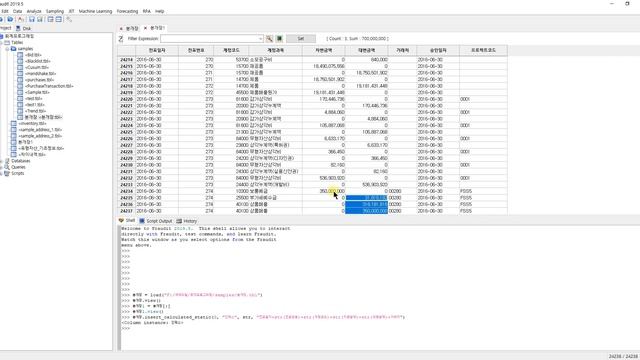Click the table icon next to Blacklist.tbl

click(20, 61)
